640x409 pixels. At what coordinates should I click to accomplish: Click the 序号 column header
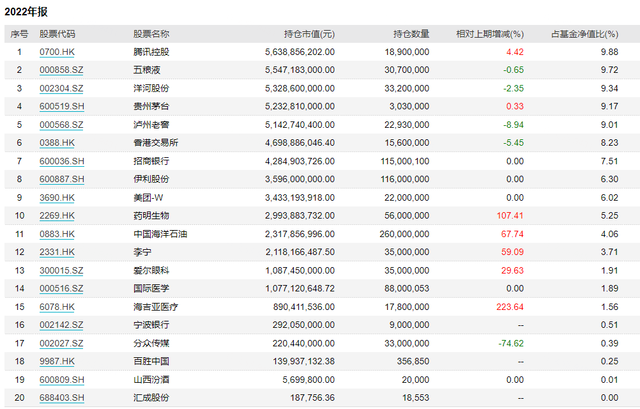point(19,34)
